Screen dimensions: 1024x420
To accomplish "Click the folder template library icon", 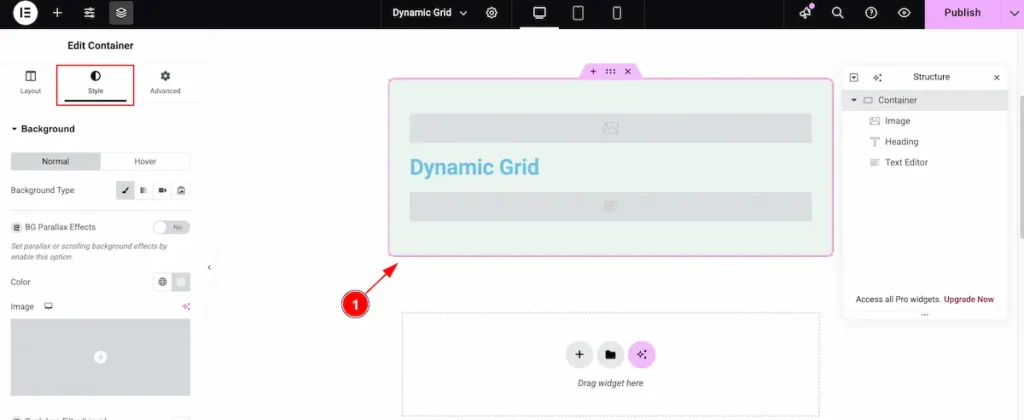I will pyautogui.click(x=611, y=354).
